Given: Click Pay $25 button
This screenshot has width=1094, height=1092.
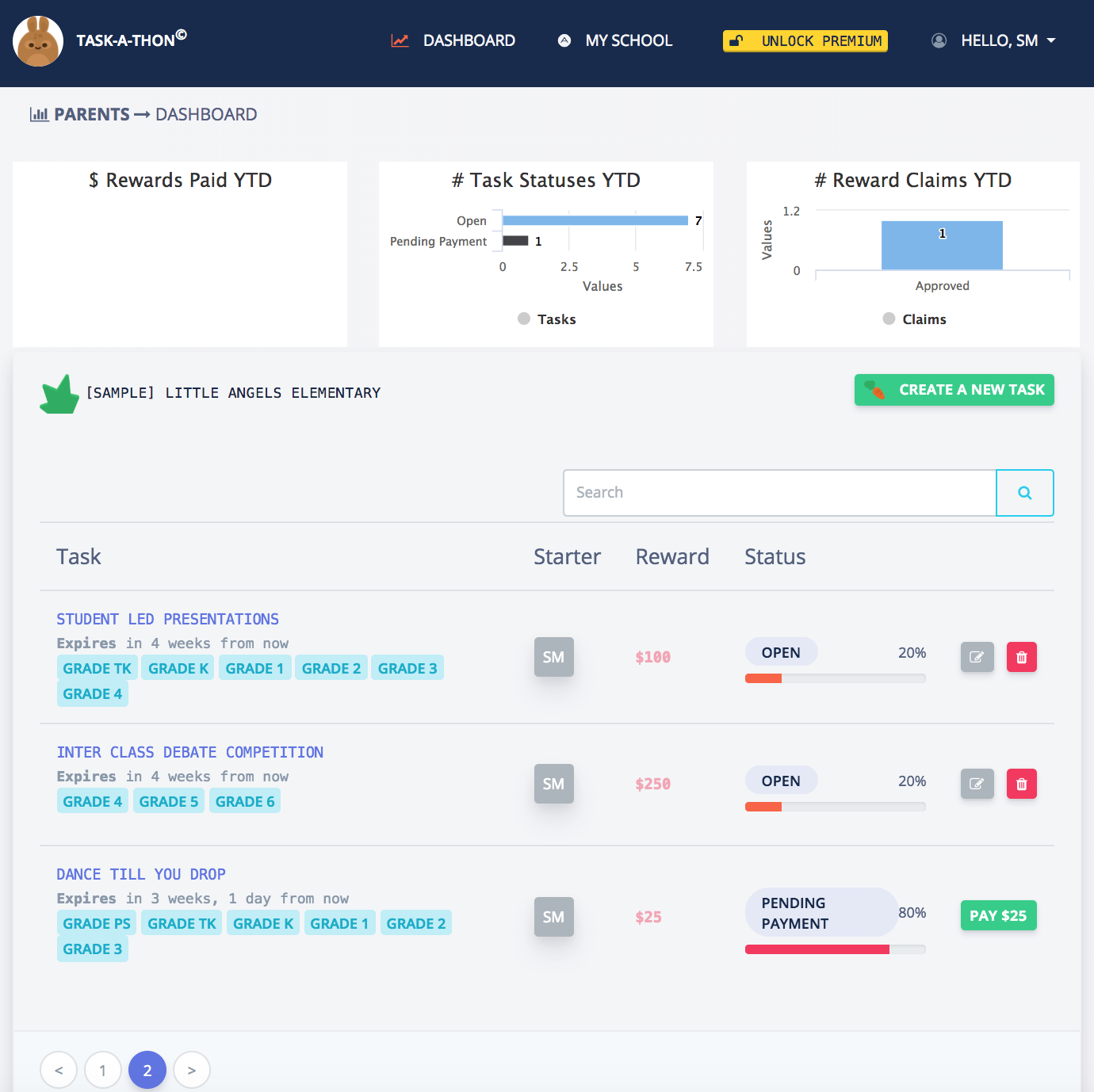Looking at the screenshot, I should pos(999,915).
